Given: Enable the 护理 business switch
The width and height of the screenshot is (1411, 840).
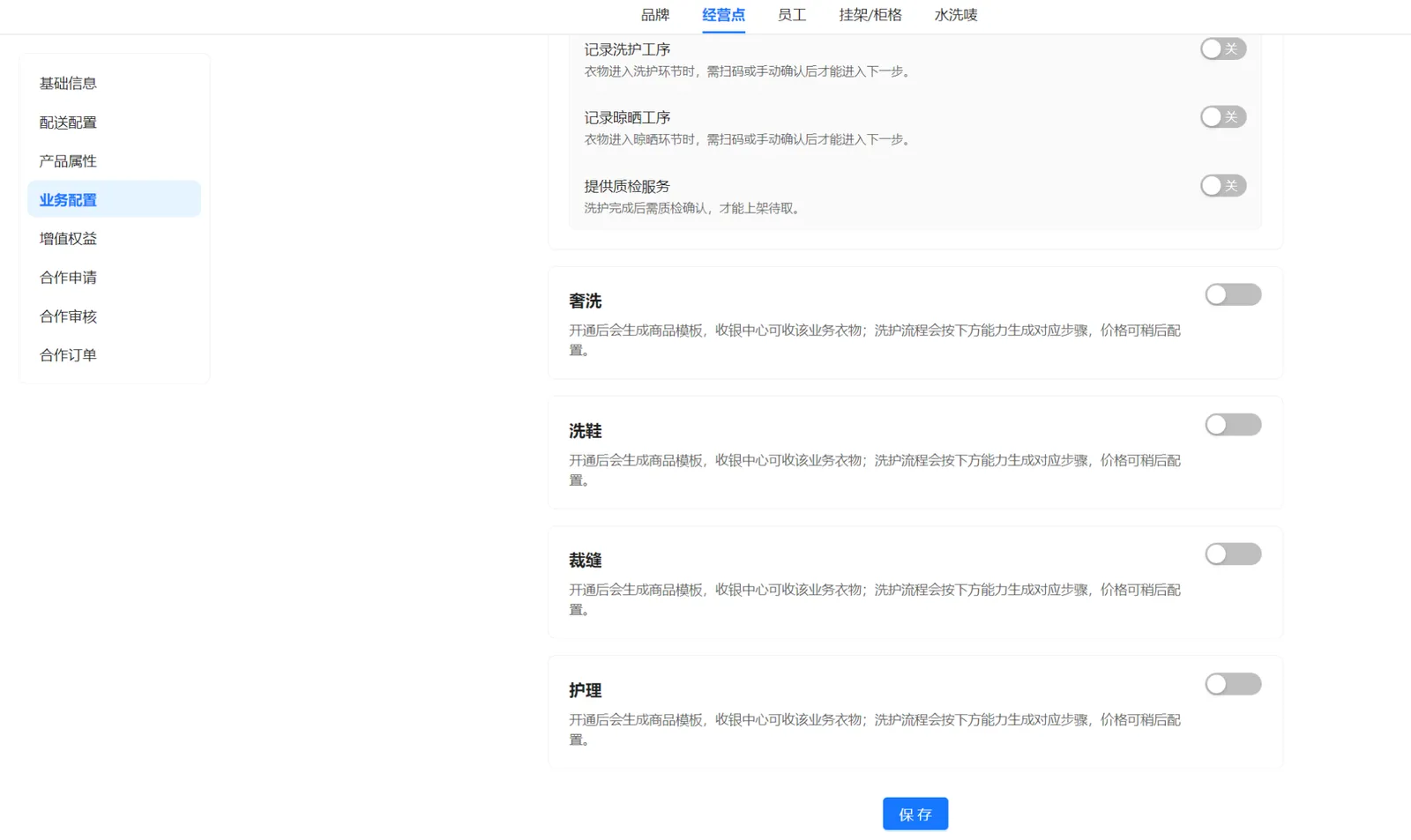Looking at the screenshot, I should coord(1233,684).
